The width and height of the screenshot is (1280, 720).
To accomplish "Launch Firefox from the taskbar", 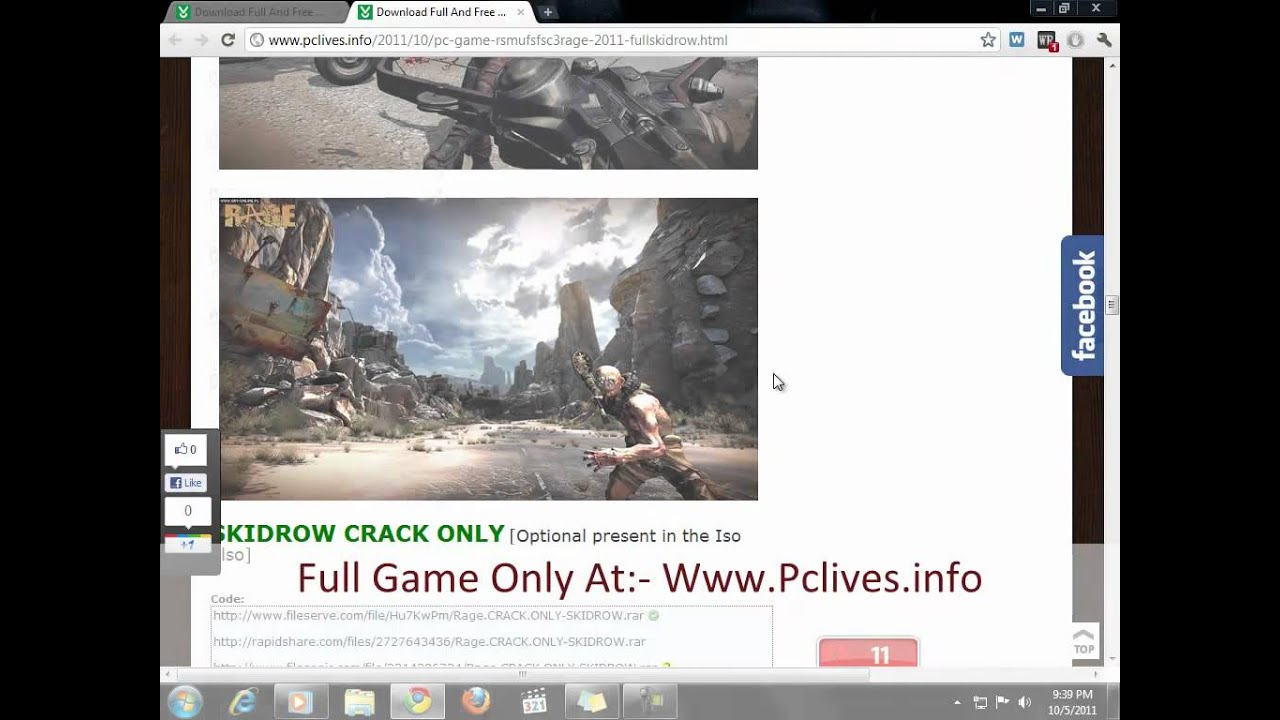I will click(x=476, y=702).
